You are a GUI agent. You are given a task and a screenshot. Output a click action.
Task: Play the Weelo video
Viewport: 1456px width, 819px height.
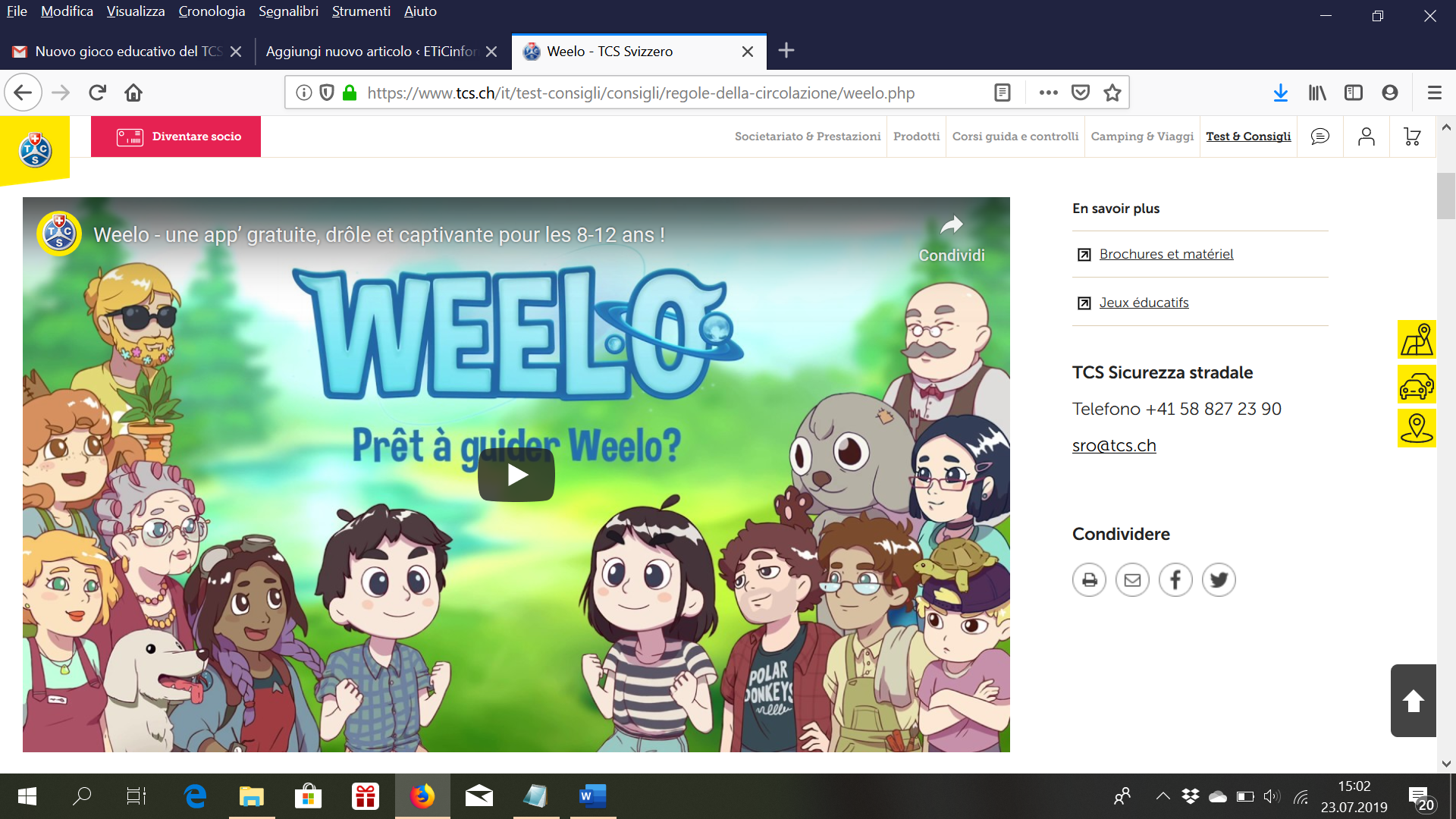tap(516, 475)
